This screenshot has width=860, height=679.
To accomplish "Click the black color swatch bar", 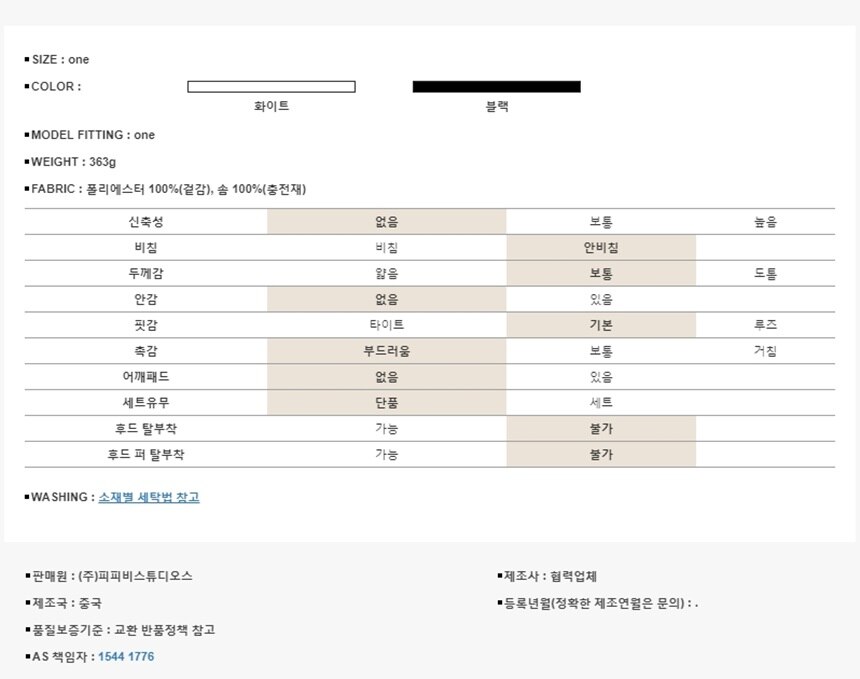I will (x=496, y=87).
